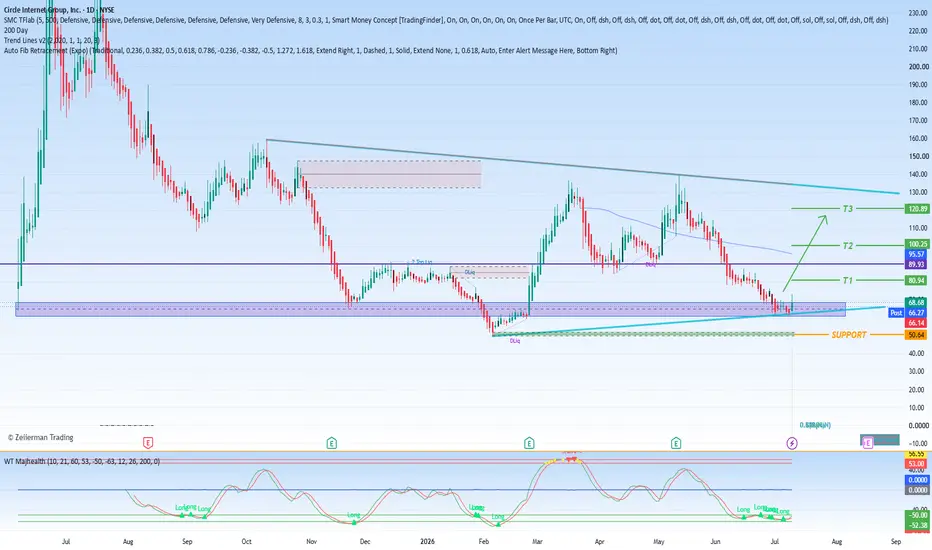Click the 56.55 yellow oscillator level tag
The width and height of the screenshot is (932, 550).
click(x=917, y=454)
